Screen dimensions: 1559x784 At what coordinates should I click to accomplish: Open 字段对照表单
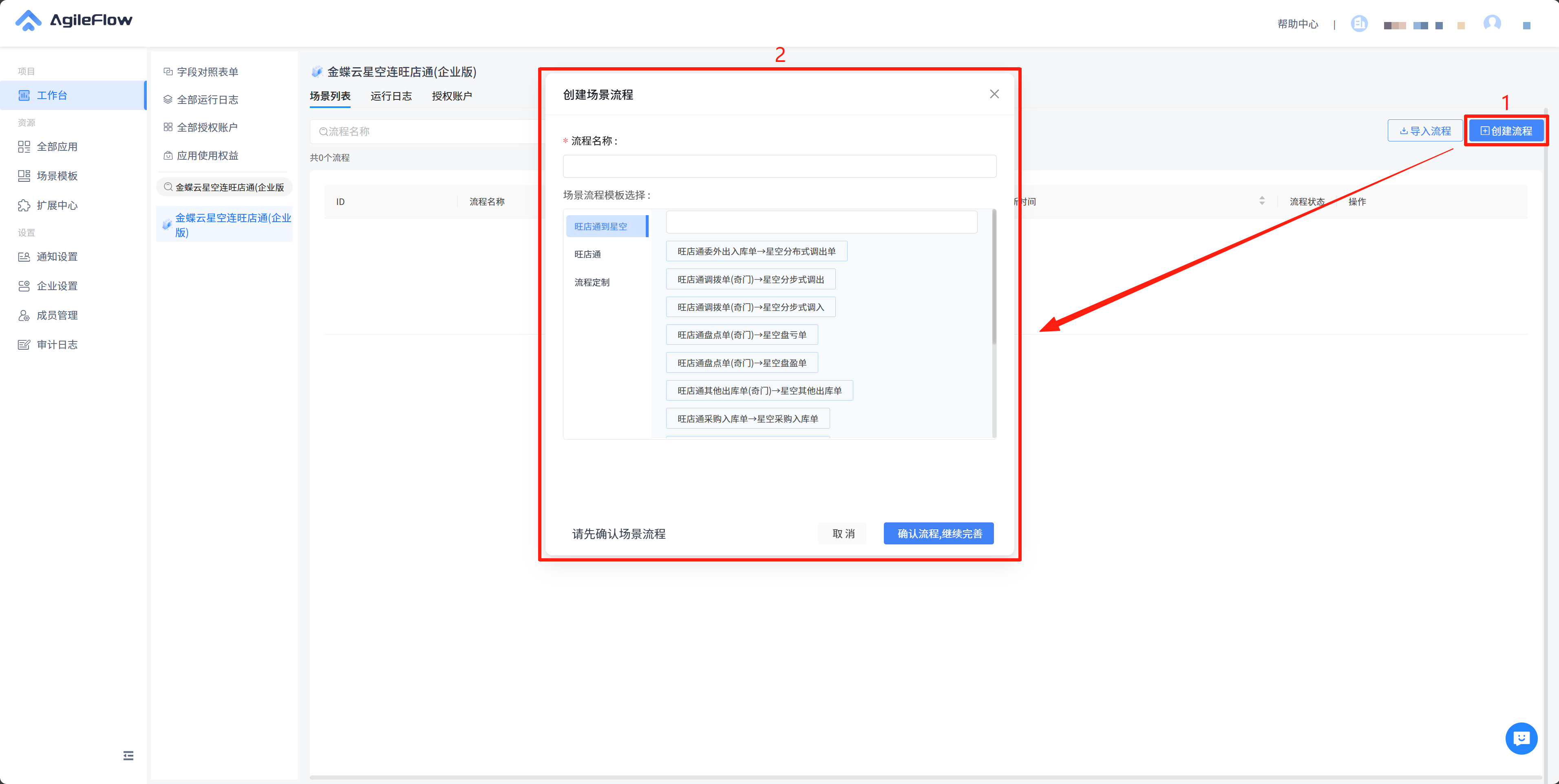coord(201,71)
